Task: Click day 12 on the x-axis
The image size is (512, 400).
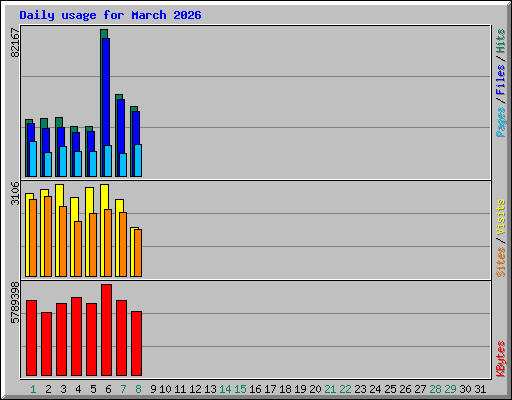Action: click(195, 389)
